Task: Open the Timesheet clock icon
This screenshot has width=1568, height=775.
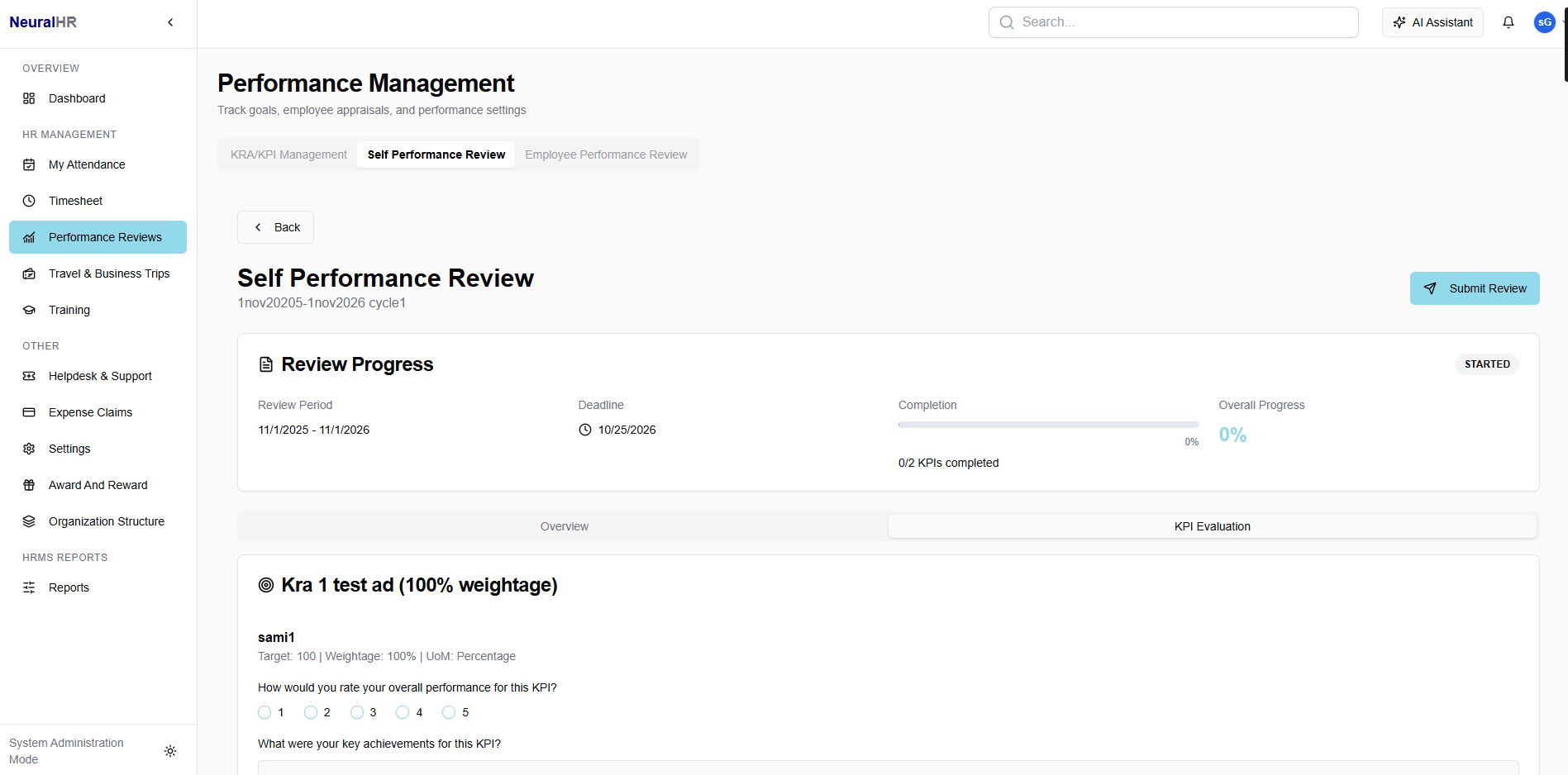Action: pyautogui.click(x=29, y=200)
